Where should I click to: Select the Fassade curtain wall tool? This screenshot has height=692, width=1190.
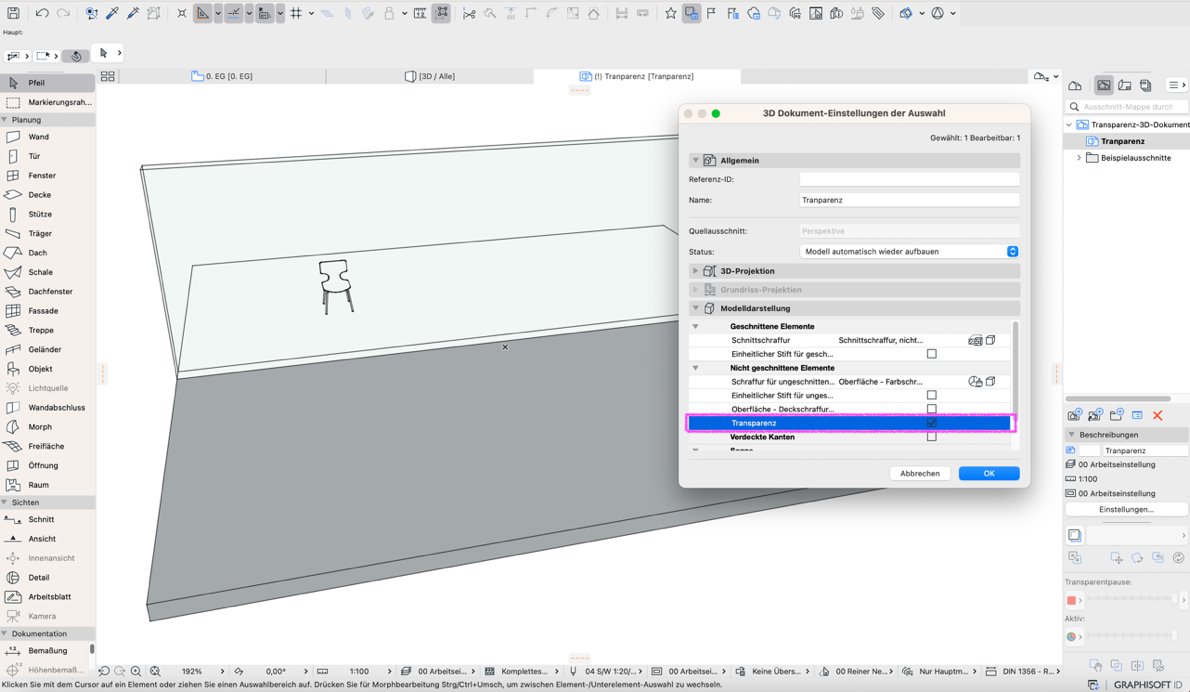click(x=47, y=310)
